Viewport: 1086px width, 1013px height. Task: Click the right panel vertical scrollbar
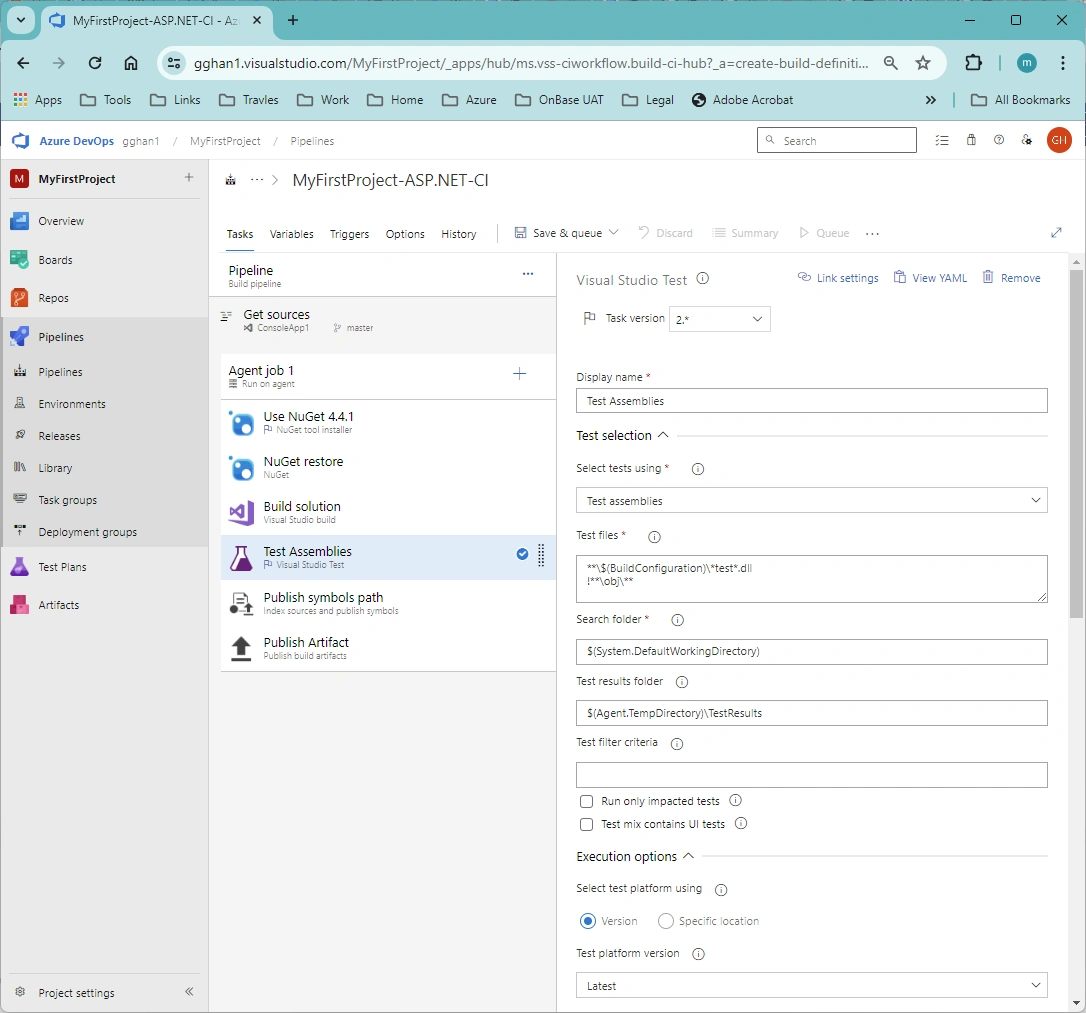click(1076, 443)
